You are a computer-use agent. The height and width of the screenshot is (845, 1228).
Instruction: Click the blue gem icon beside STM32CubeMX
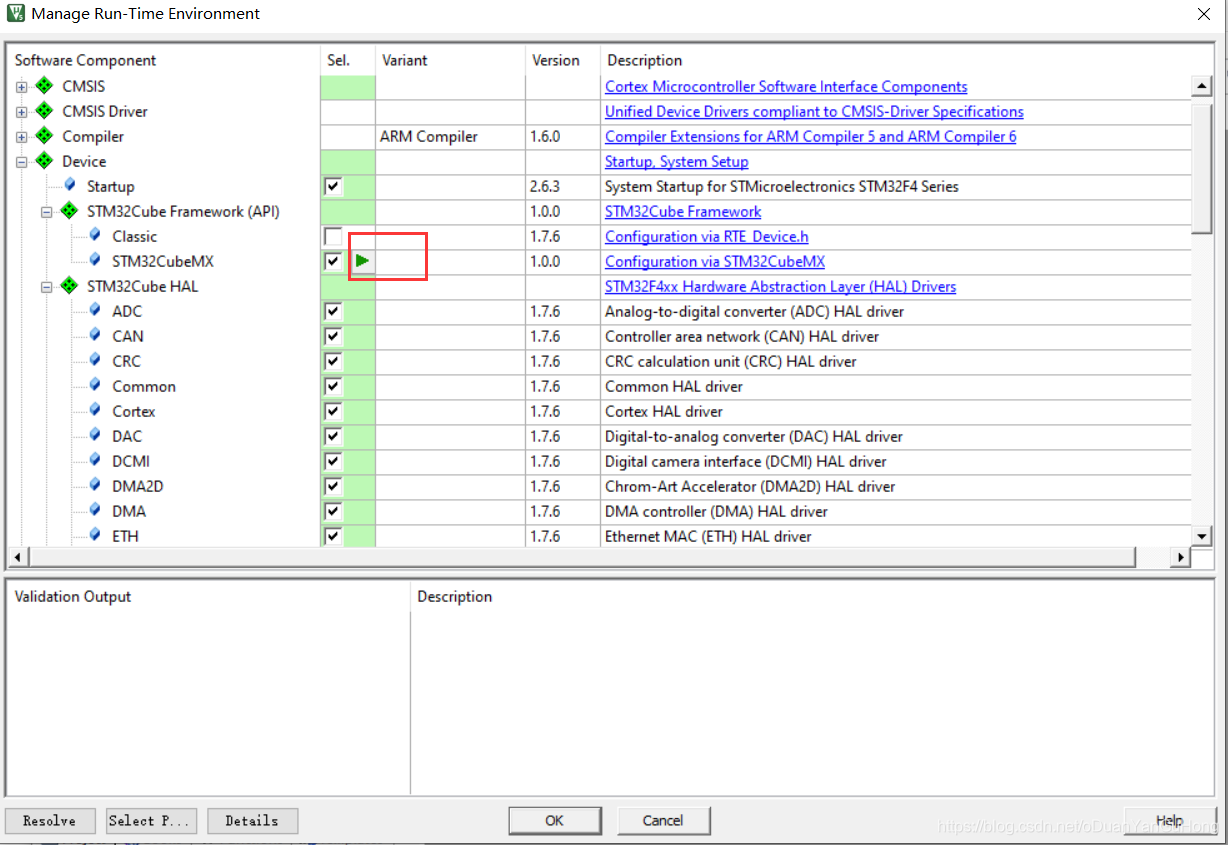click(x=94, y=260)
